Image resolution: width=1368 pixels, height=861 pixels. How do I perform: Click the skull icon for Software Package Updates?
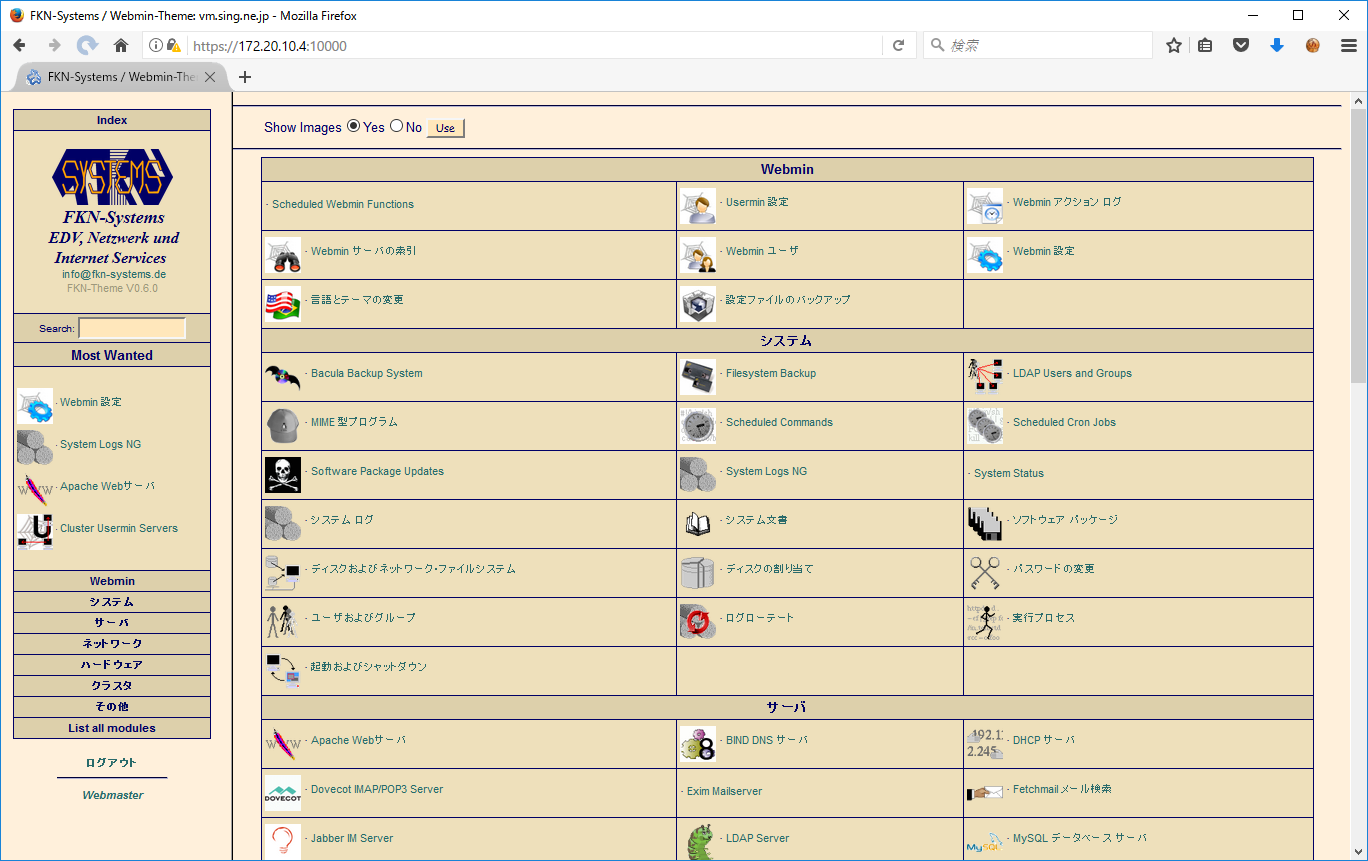tap(283, 475)
